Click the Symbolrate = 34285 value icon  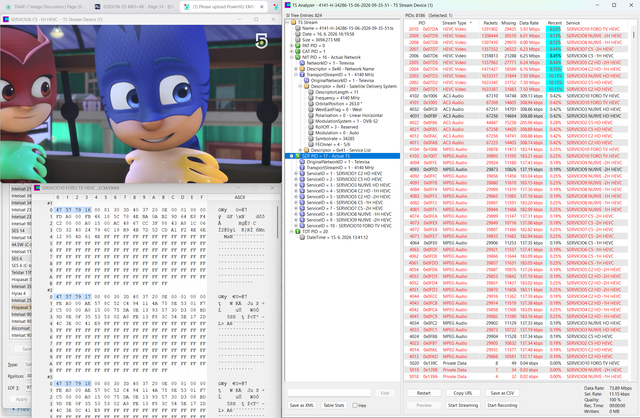(x=311, y=139)
